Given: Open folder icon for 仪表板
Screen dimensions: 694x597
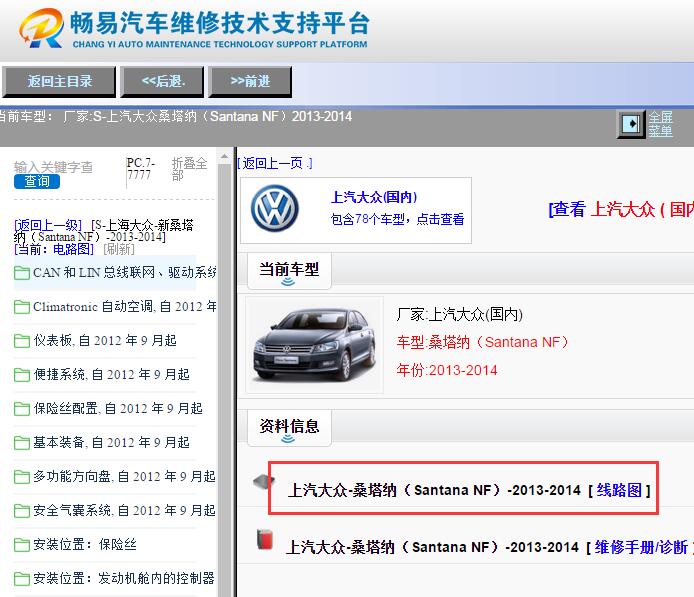Looking at the screenshot, I should point(22,341).
